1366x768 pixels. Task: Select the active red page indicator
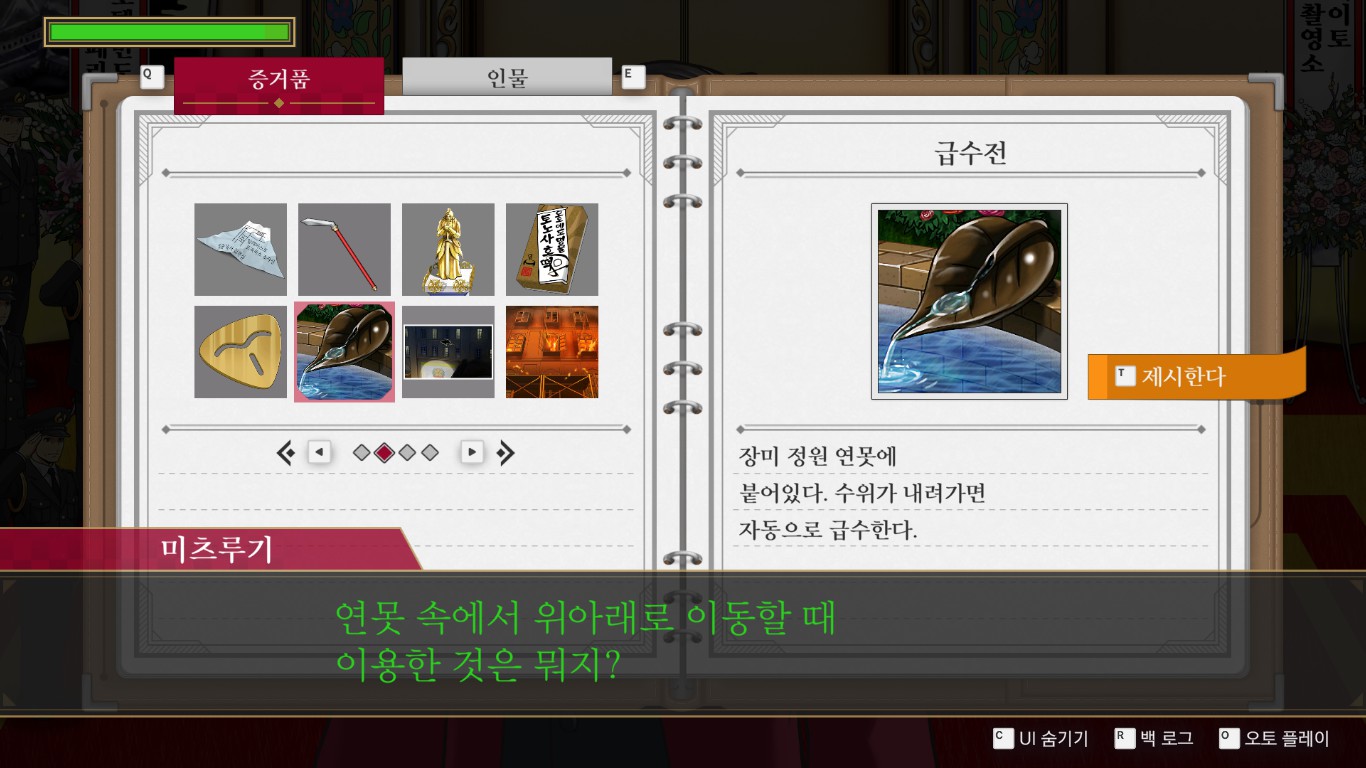pyautogui.click(x=384, y=453)
